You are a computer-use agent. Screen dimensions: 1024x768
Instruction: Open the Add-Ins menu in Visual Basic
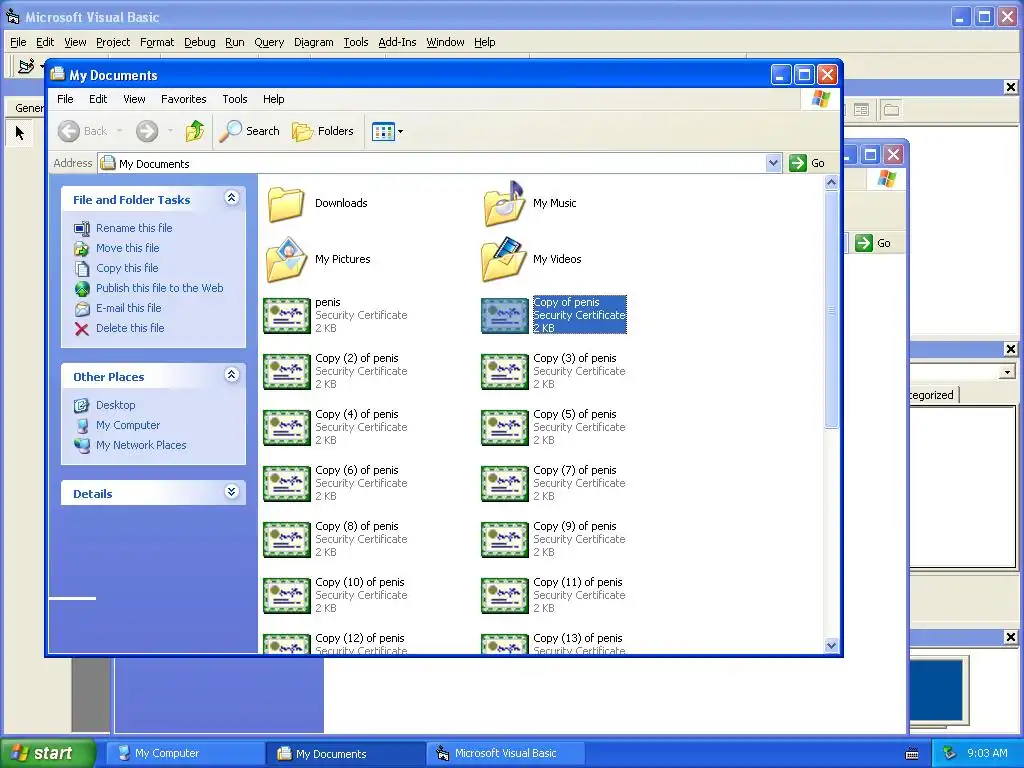tap(397, 42)
